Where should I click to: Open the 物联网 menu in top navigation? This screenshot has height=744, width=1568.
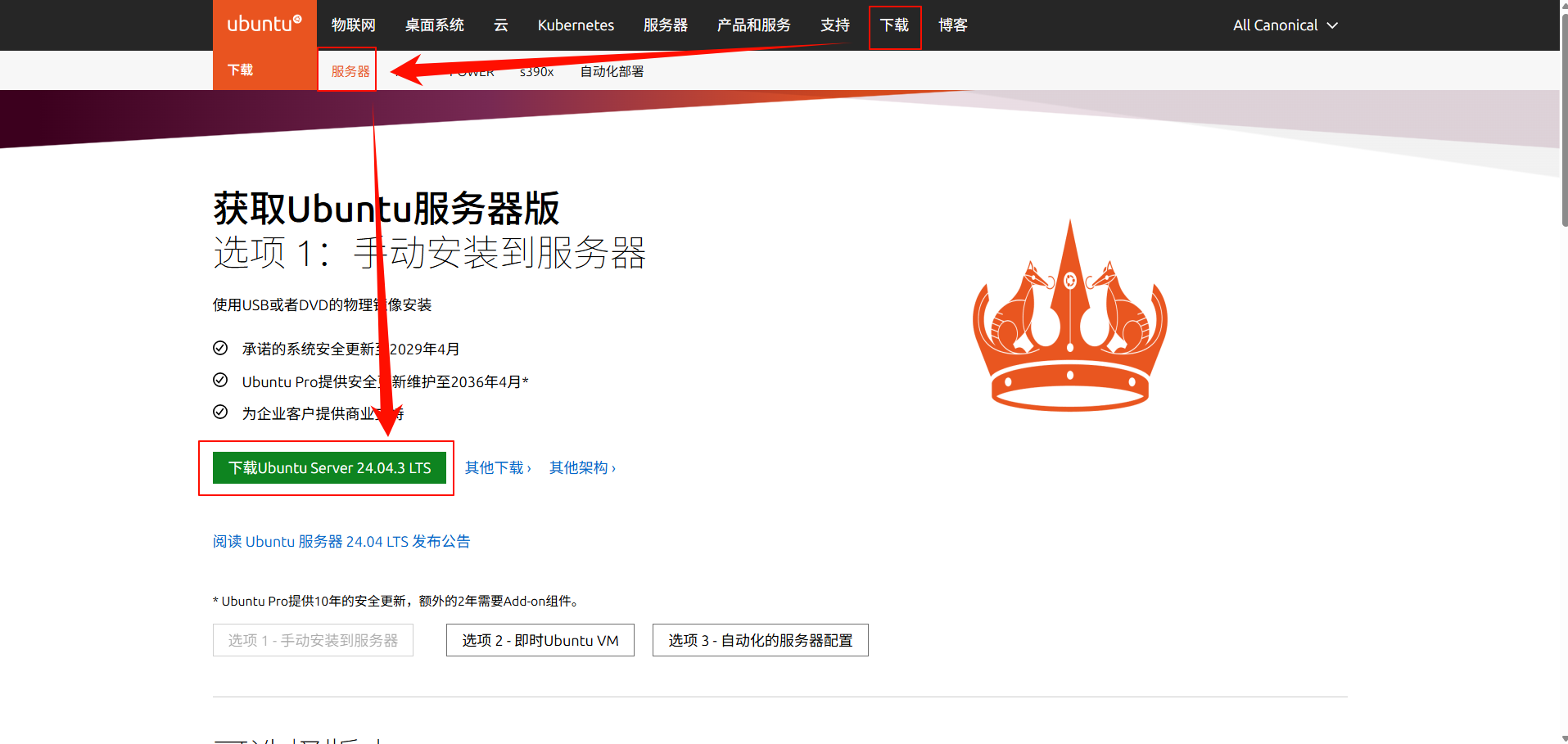(x=354, y=25)
